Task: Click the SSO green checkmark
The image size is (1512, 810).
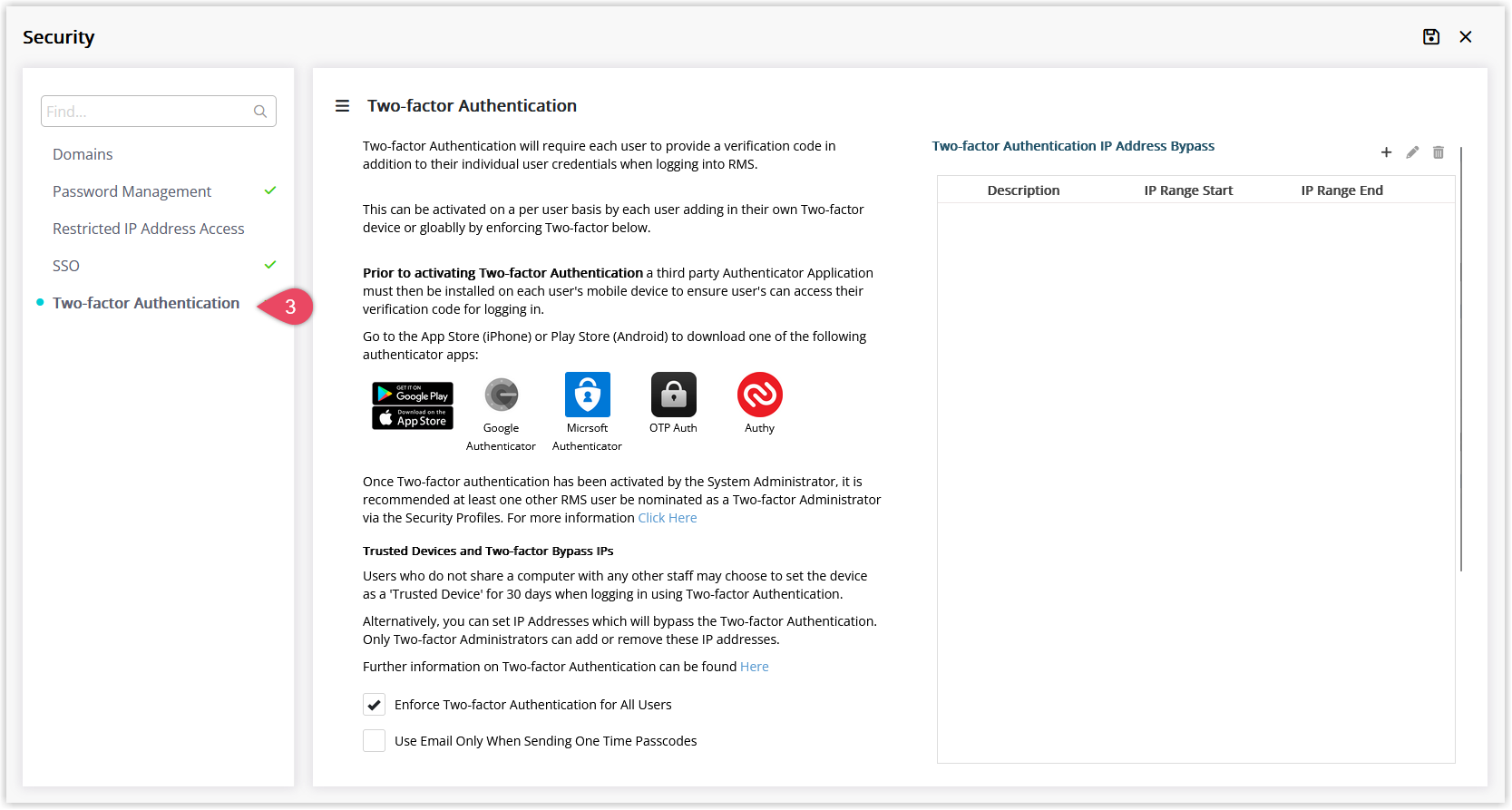Action: click(270, 265)
